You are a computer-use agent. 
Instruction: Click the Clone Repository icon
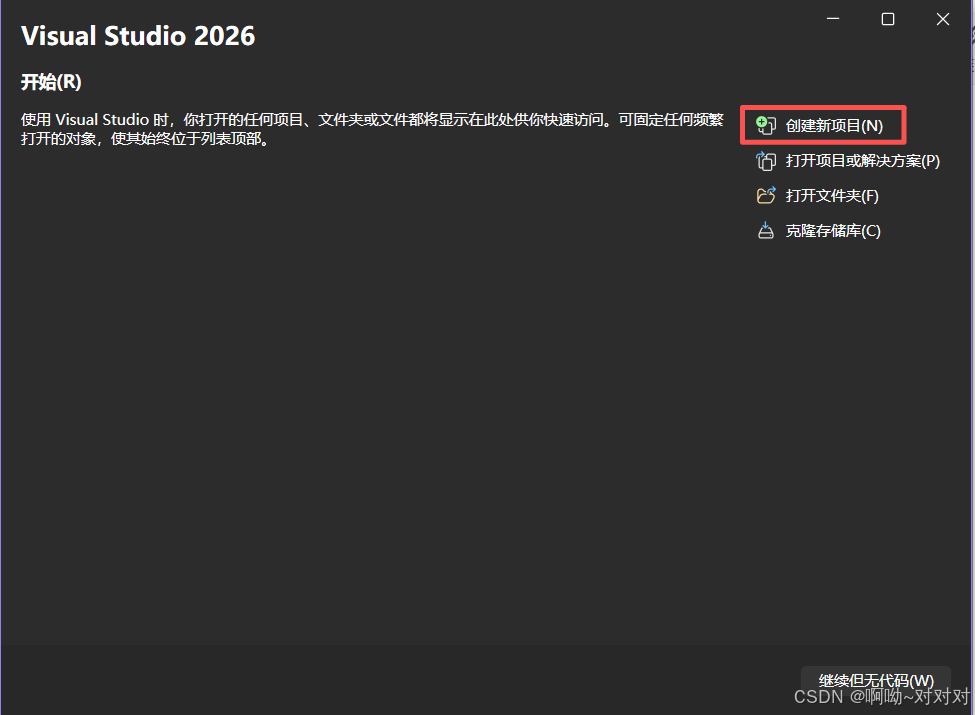click(765, 231)
